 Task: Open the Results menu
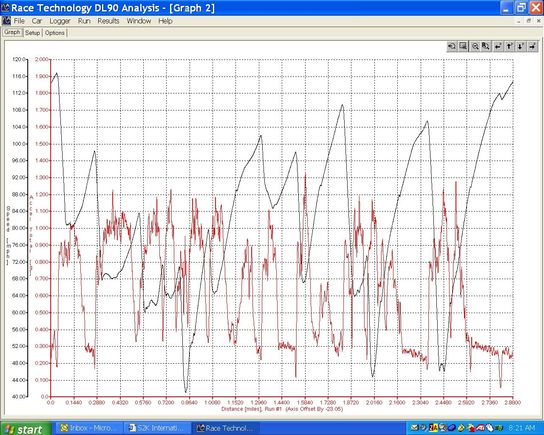pos(108,21)
